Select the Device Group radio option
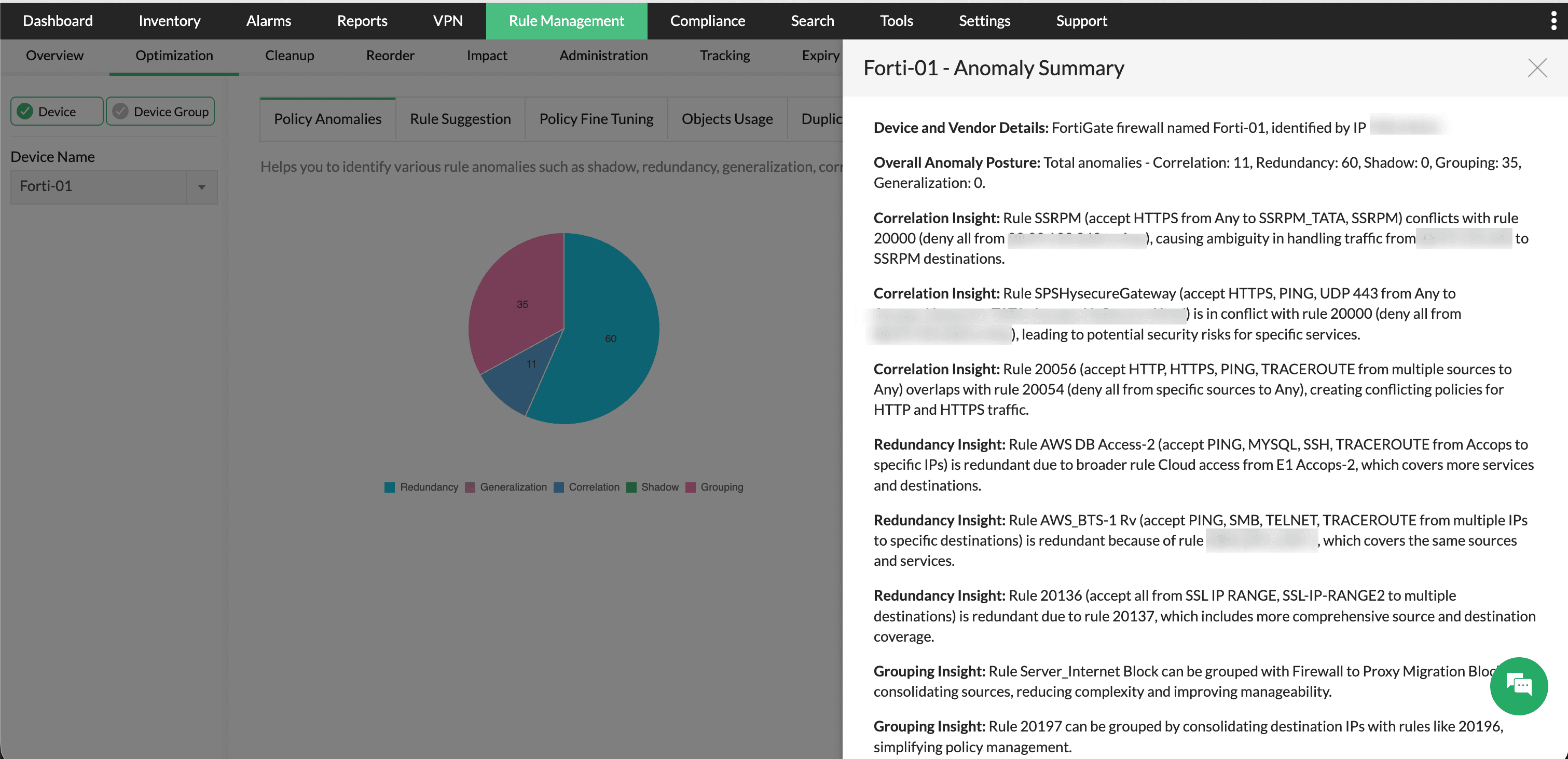Viewport: 1568px width, 759px height. tap(160, 112)
